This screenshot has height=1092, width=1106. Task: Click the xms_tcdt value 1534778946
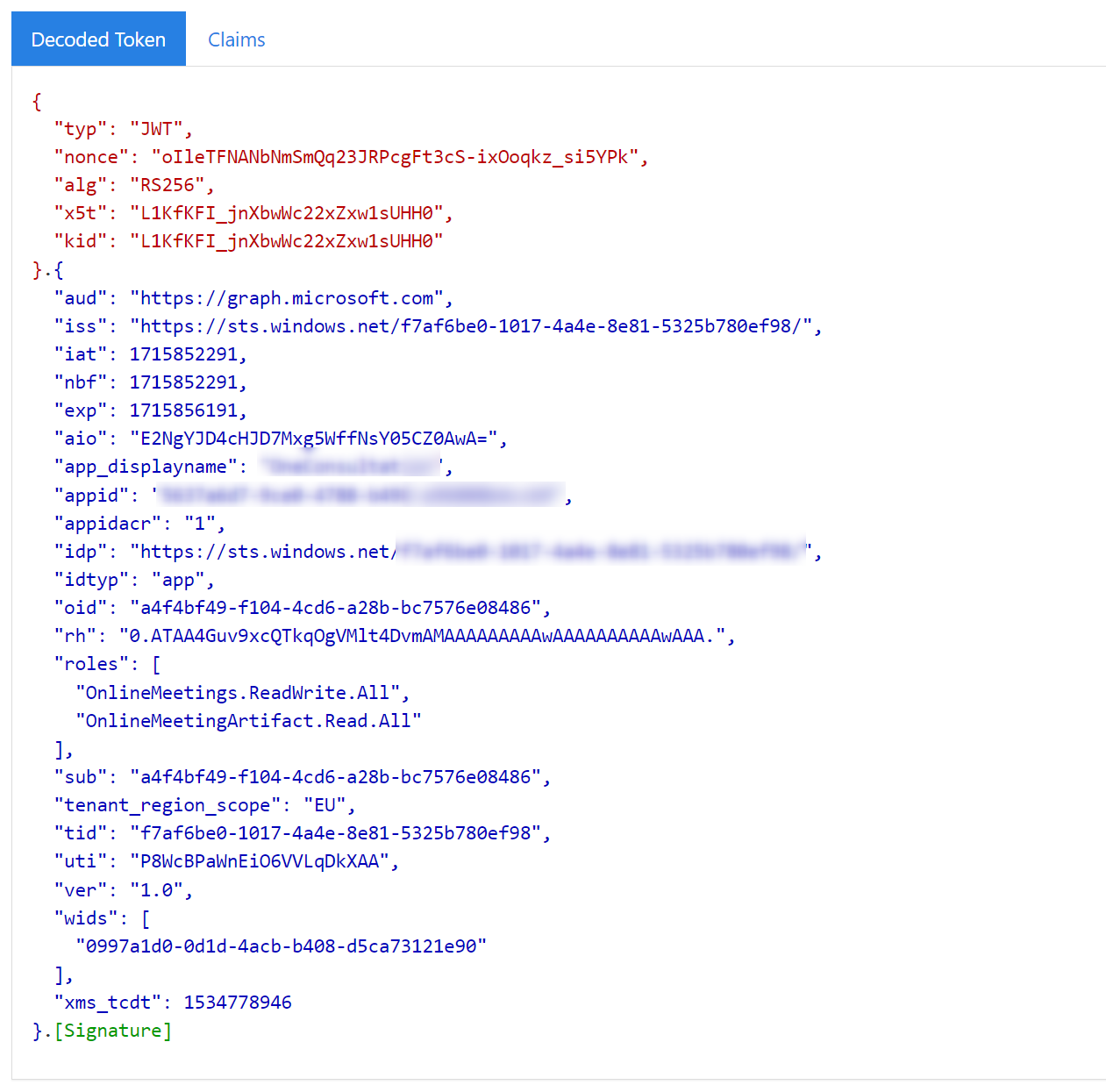238,1003
